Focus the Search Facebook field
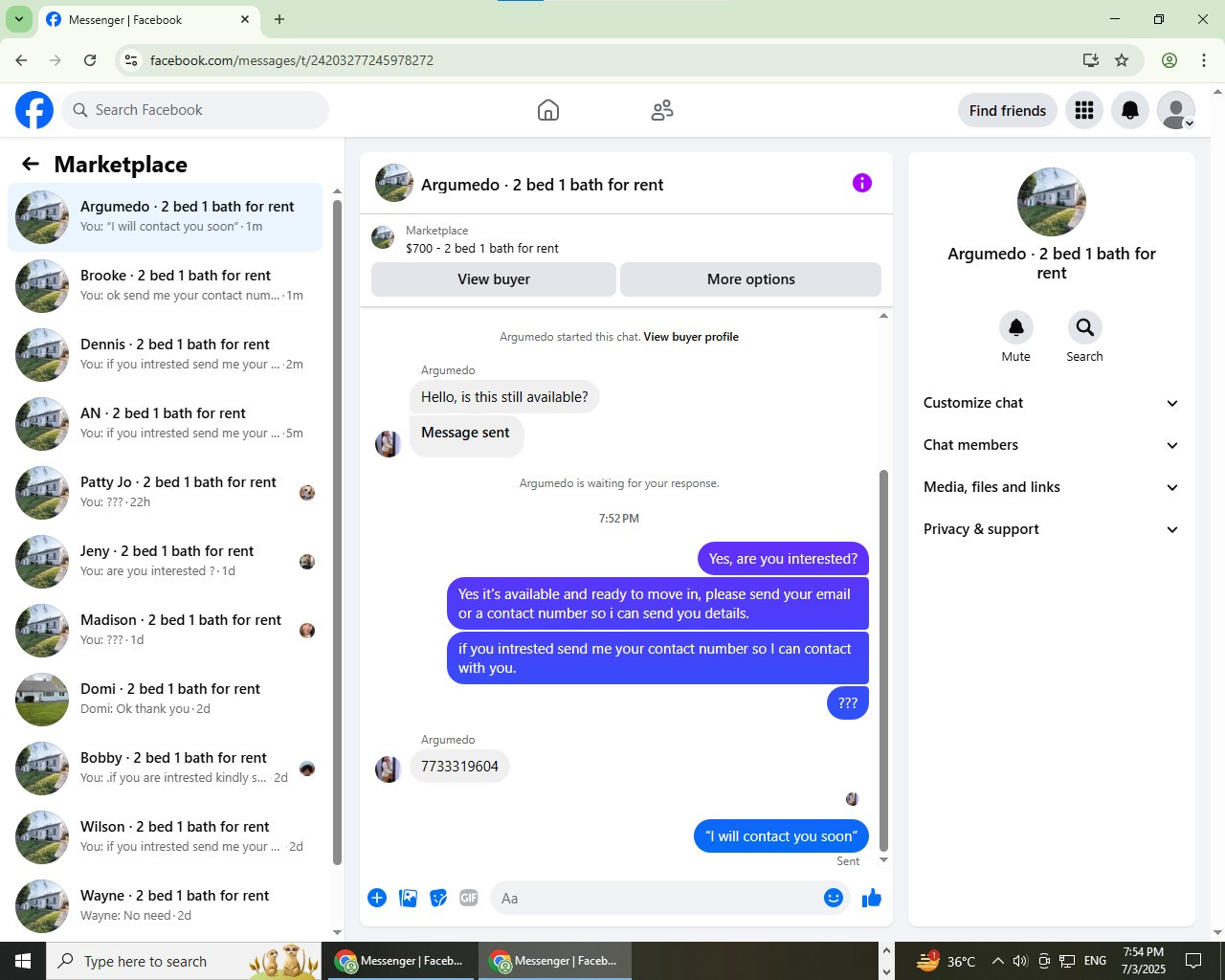This screenshot has width=1225, height=980. coord(195,110)
